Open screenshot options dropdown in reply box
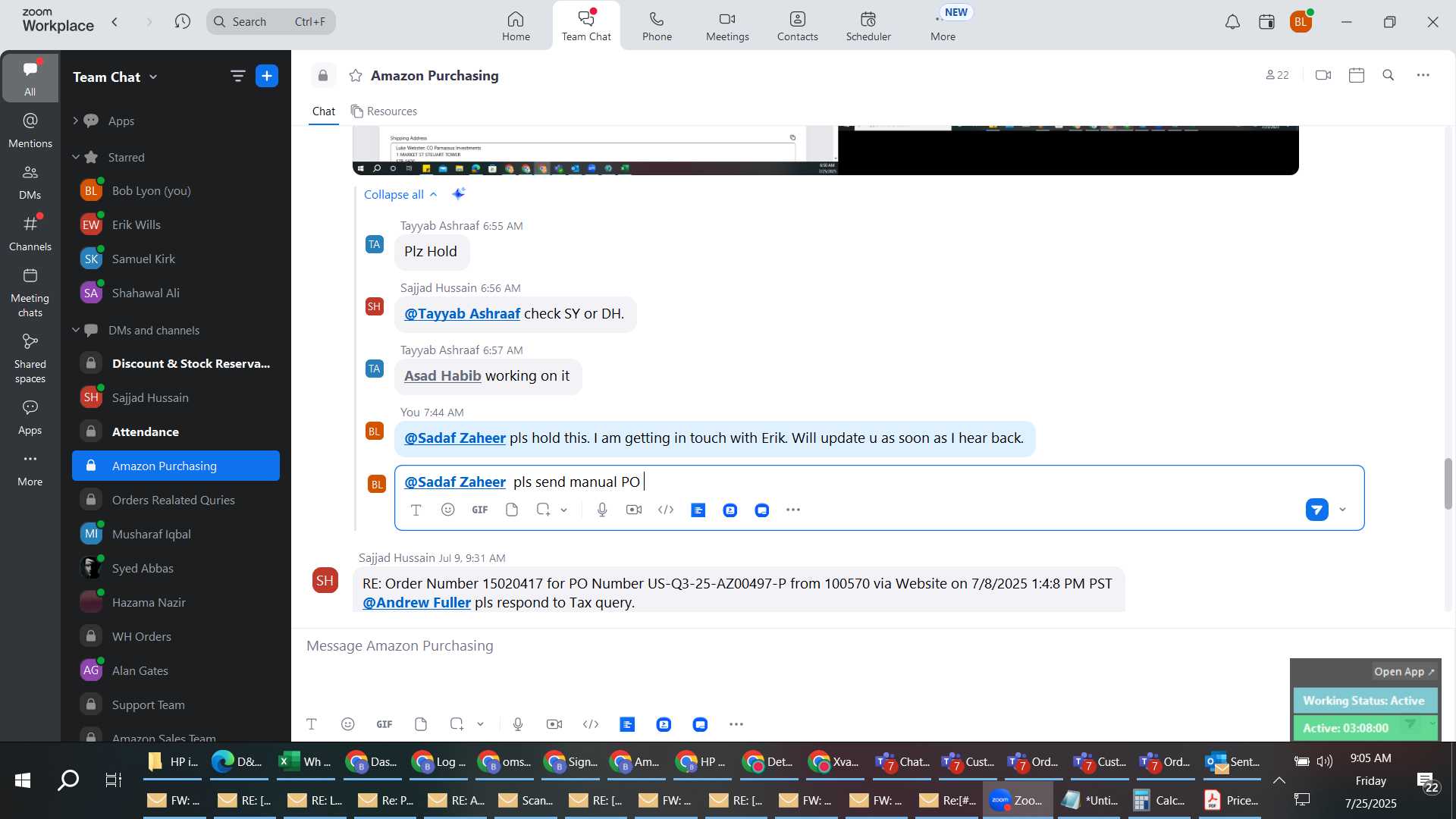Image resolution: width=1456 pixels, height=819 pixels. click(x=564, y=510)
